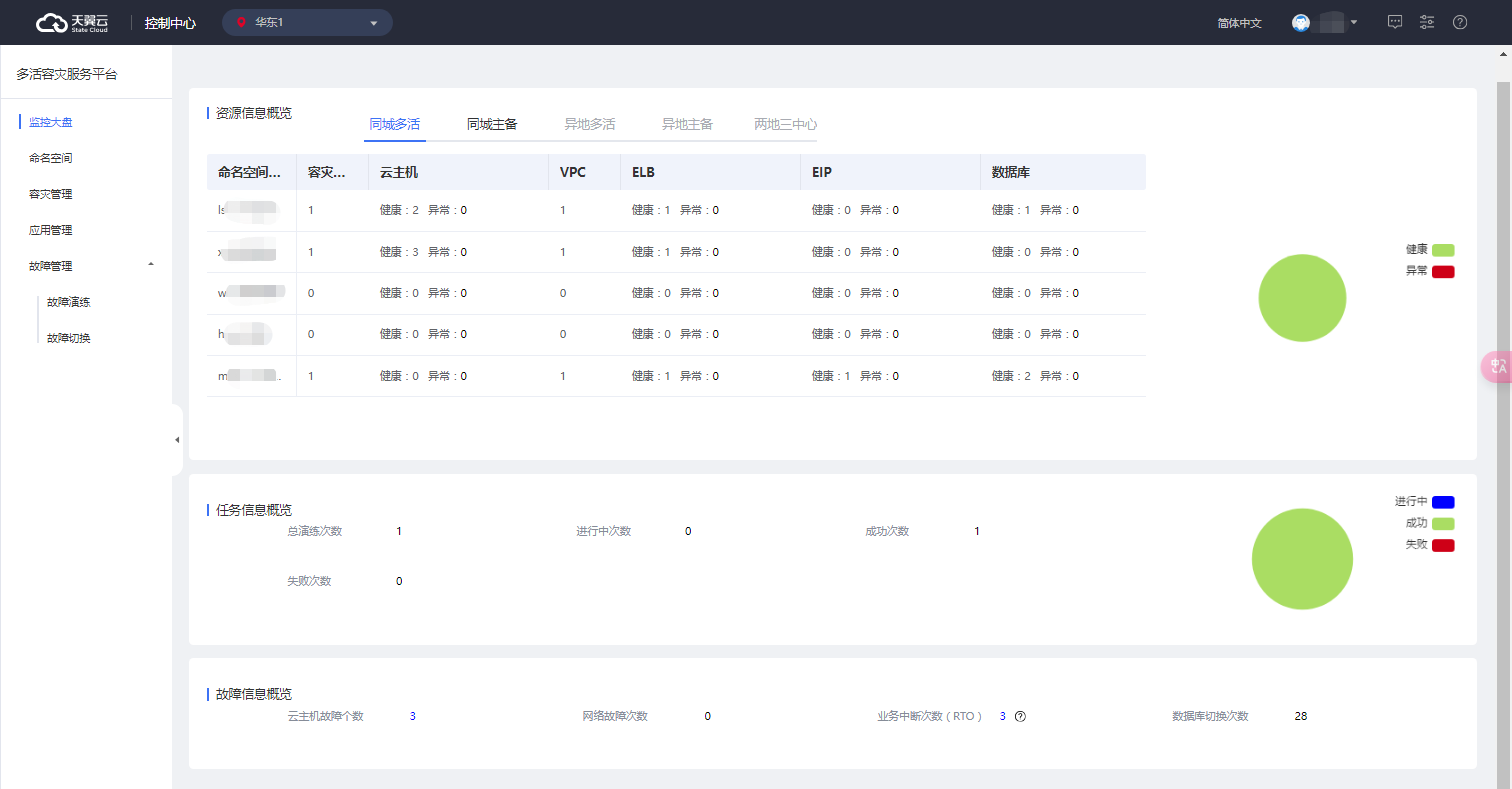Click the ELB column header

click(x=710, y=172)
